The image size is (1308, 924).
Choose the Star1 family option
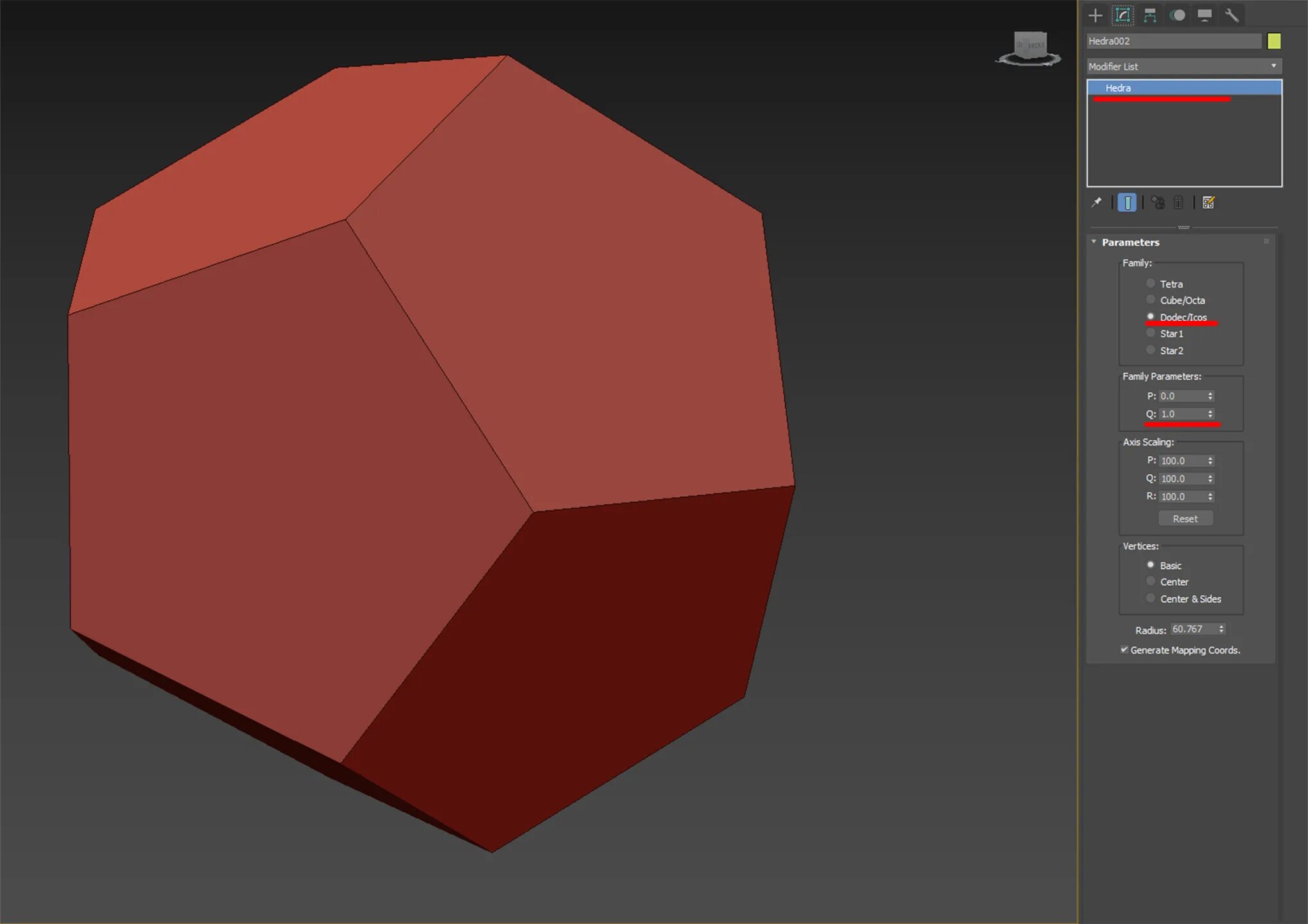(x=1150, y=333)
